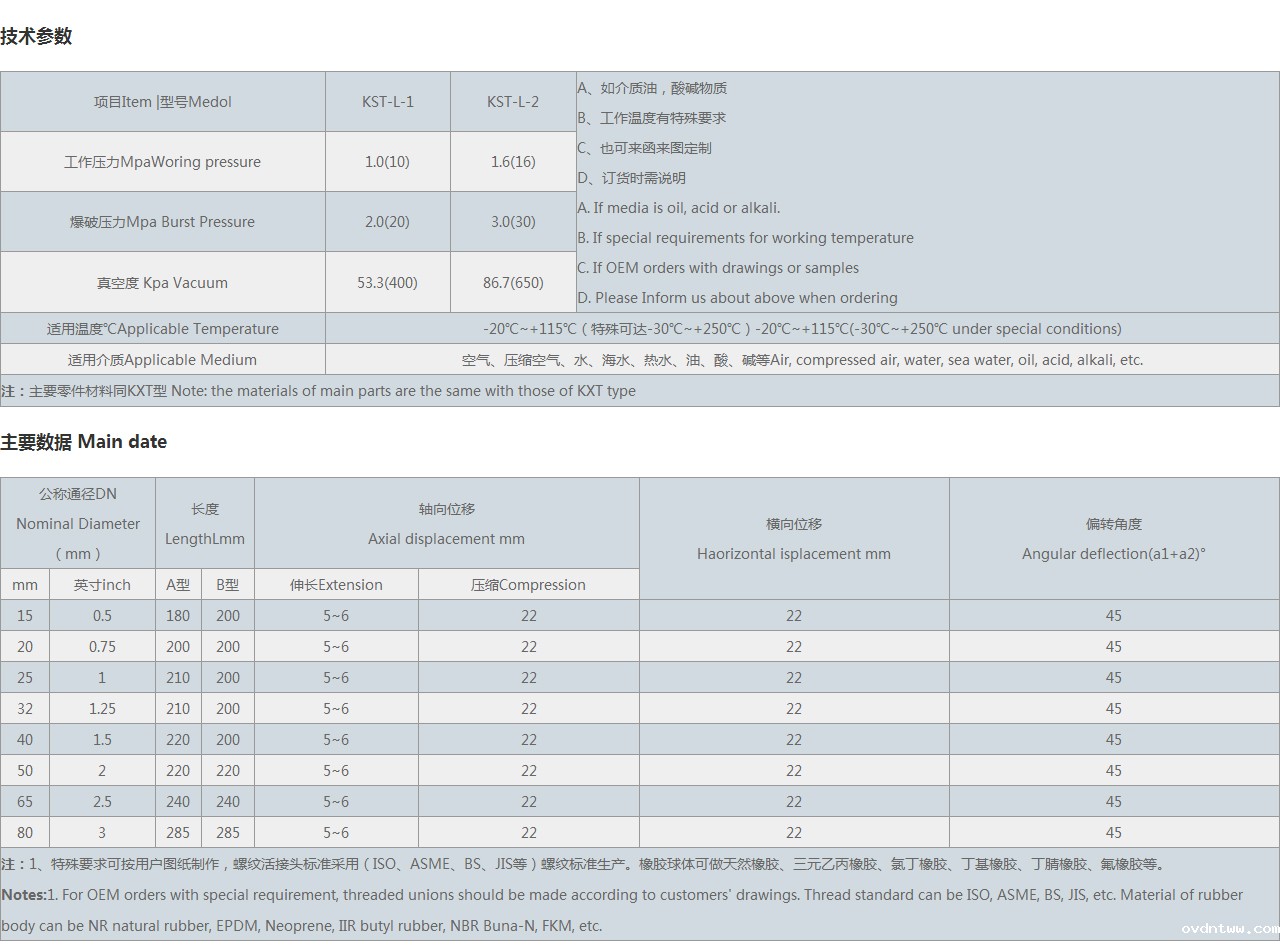Viewport: 1280px width, 945px height.
Task: Click the 1.25 inch diameter cell
Action: pyautogui.click(x=102, y=709)
